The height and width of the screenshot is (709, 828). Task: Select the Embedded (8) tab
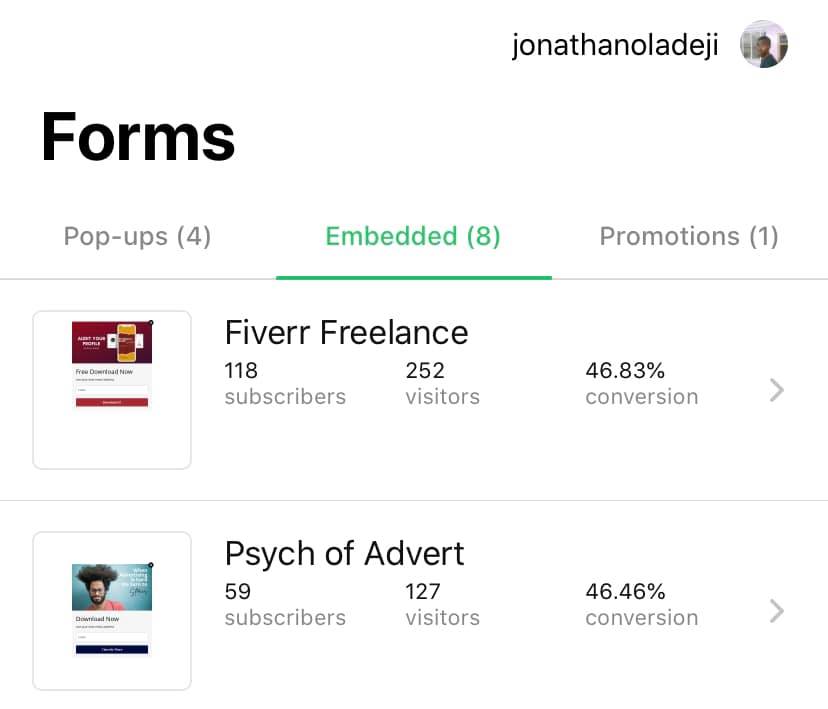[413, 237]
